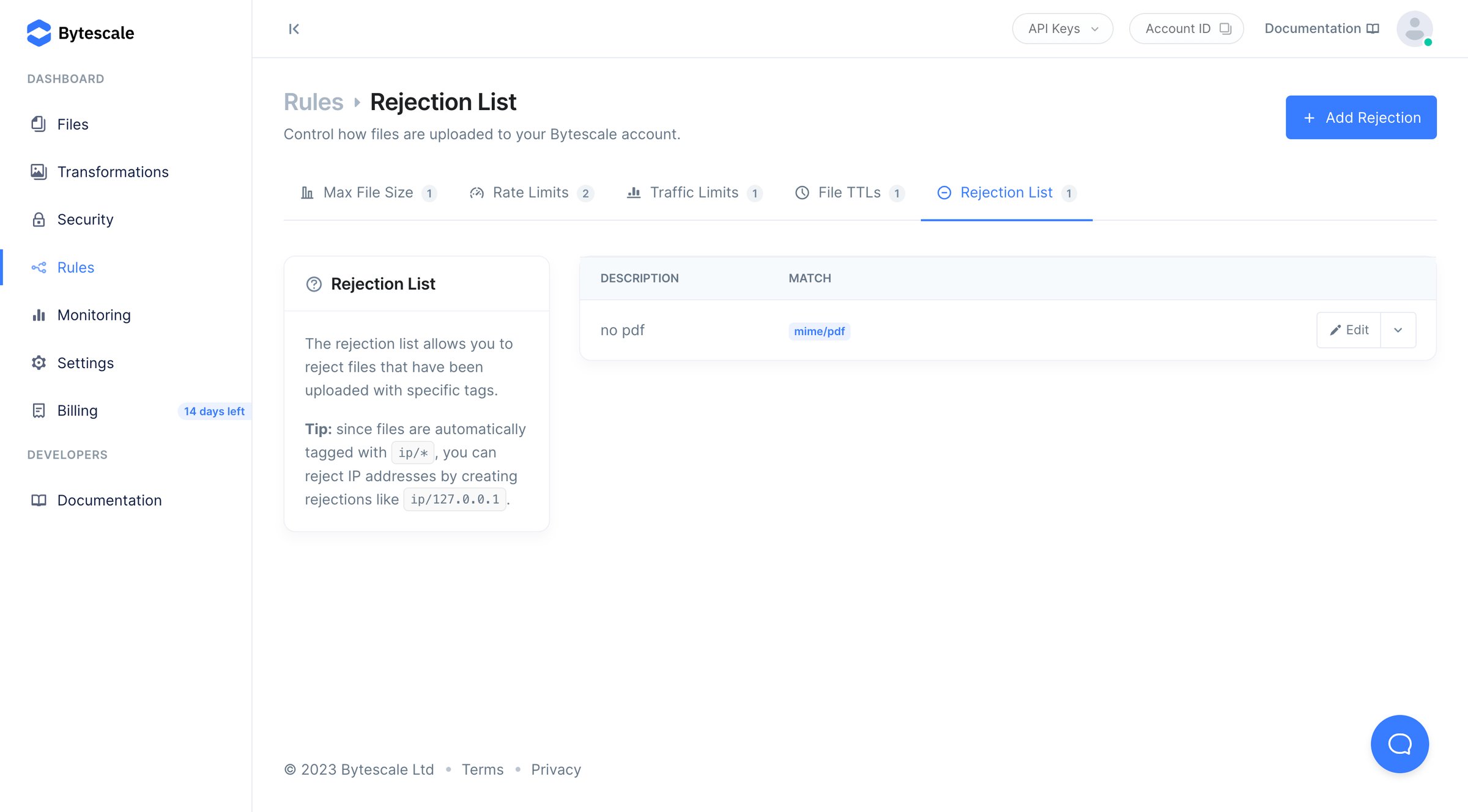This screenshot has width=1468, height=812.
Task: Expand options dropdown beside Edit
Action: (1398, 330)
